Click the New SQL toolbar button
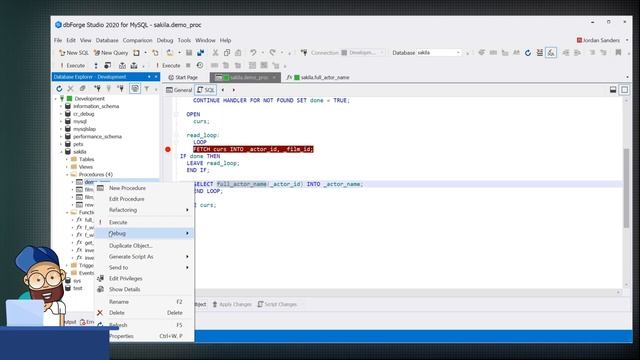The width and height of the screenshot is (640, 360). tap(74, 53)
